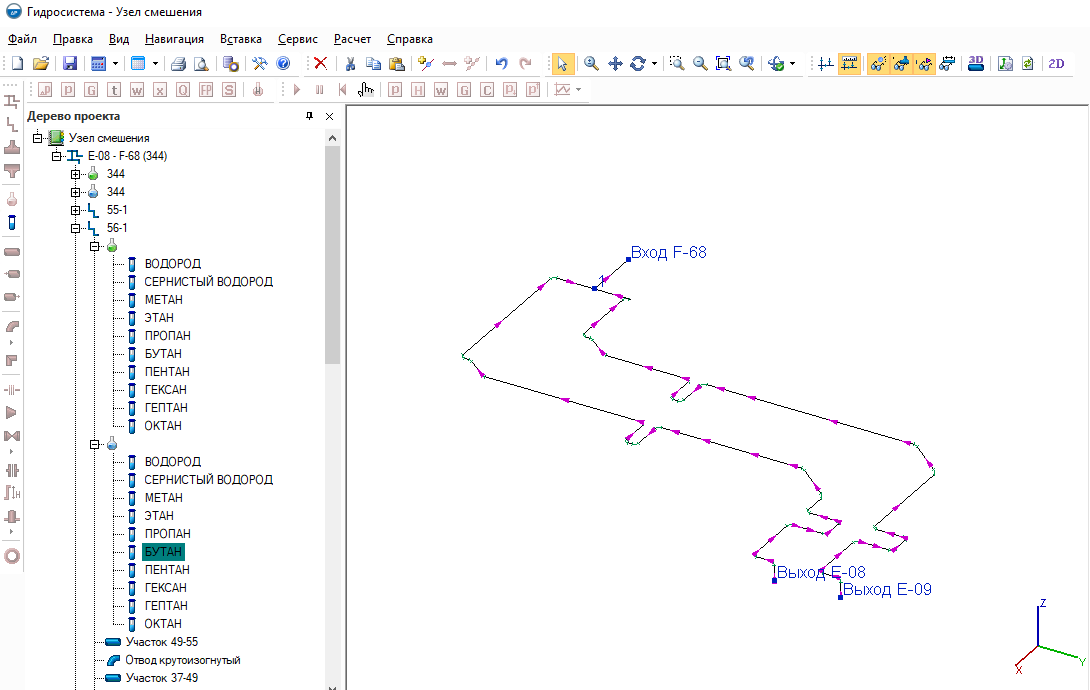Expand the 55-1 tree node

(76, 210)
